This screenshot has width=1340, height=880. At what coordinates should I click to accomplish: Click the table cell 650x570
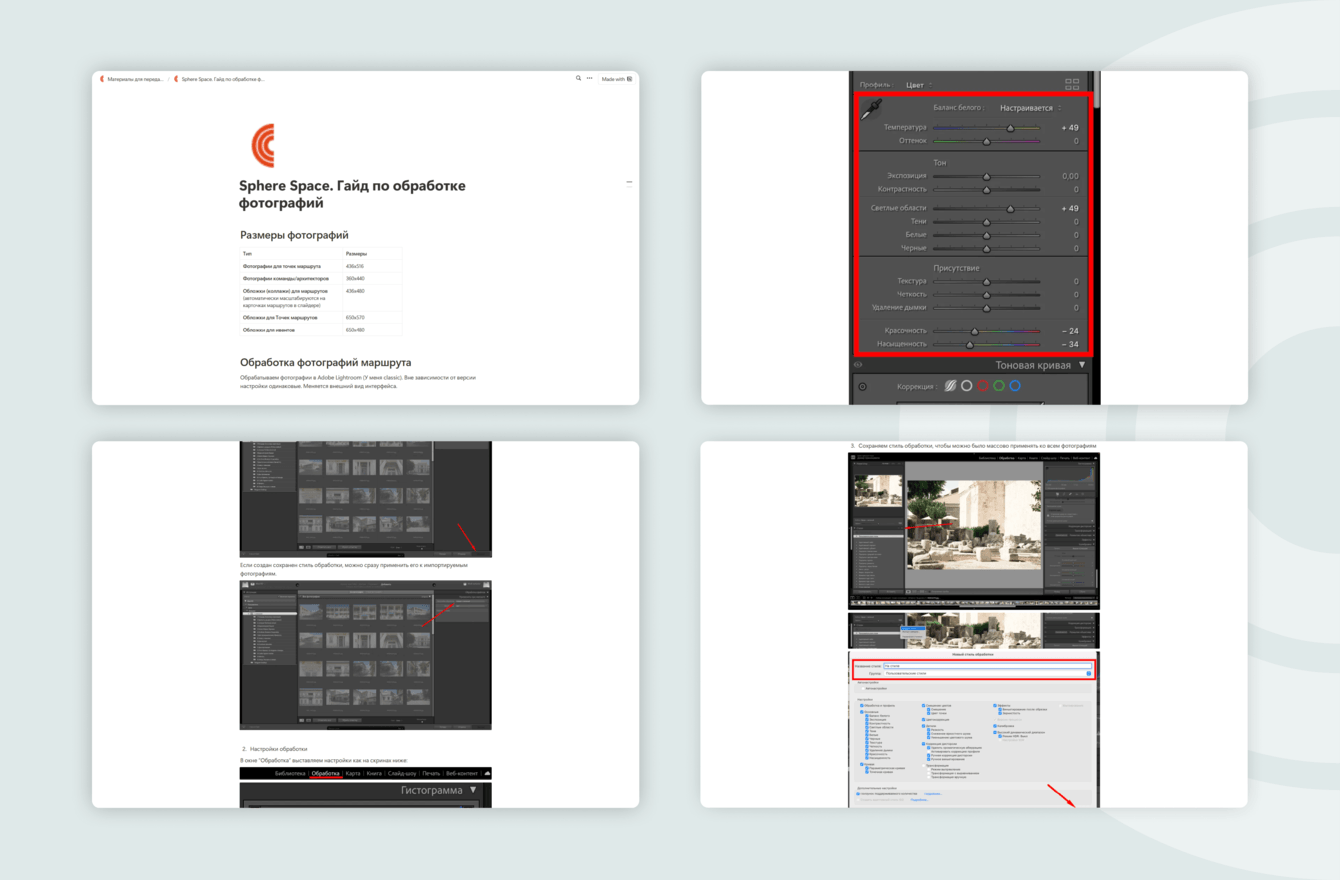tap(372, 317)
